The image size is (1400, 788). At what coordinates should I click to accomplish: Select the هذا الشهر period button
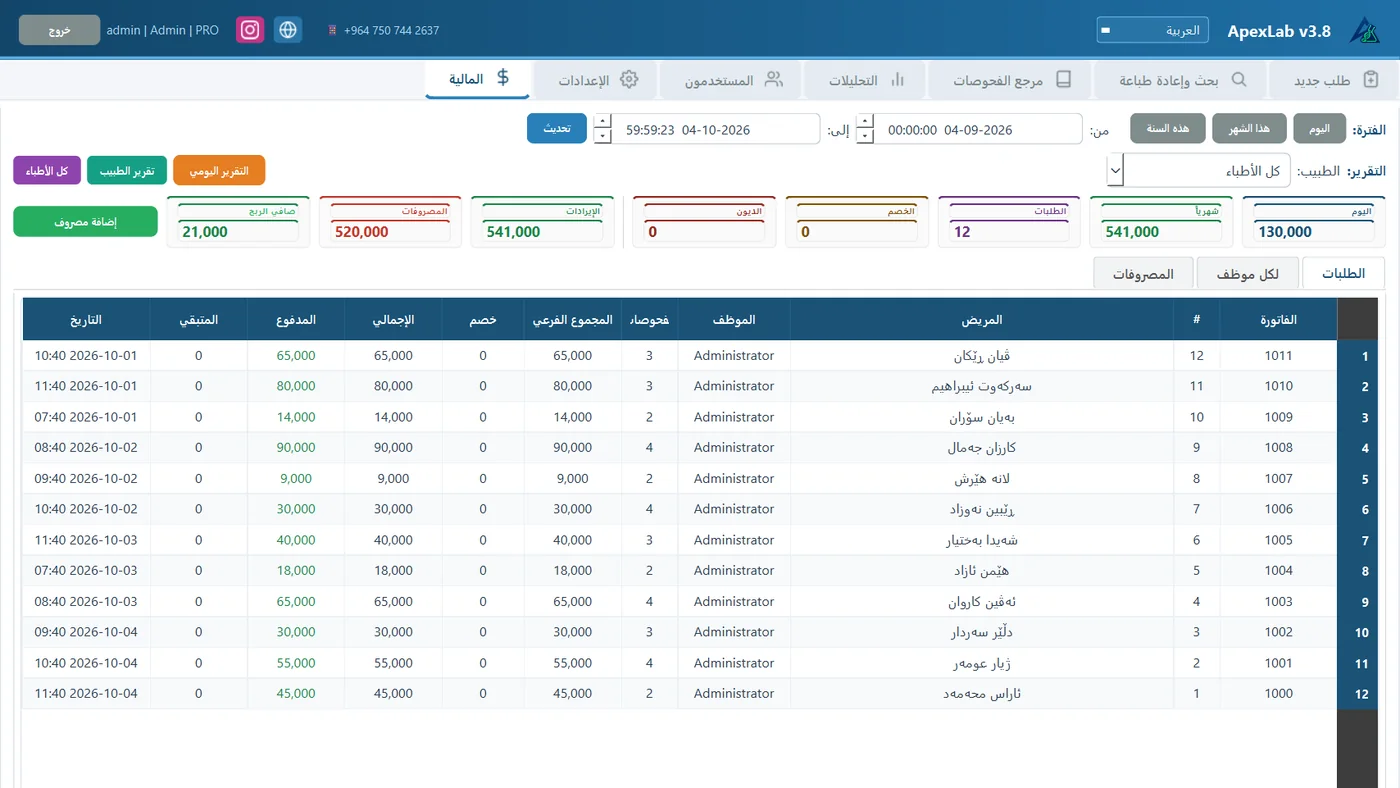[1249, 129]
